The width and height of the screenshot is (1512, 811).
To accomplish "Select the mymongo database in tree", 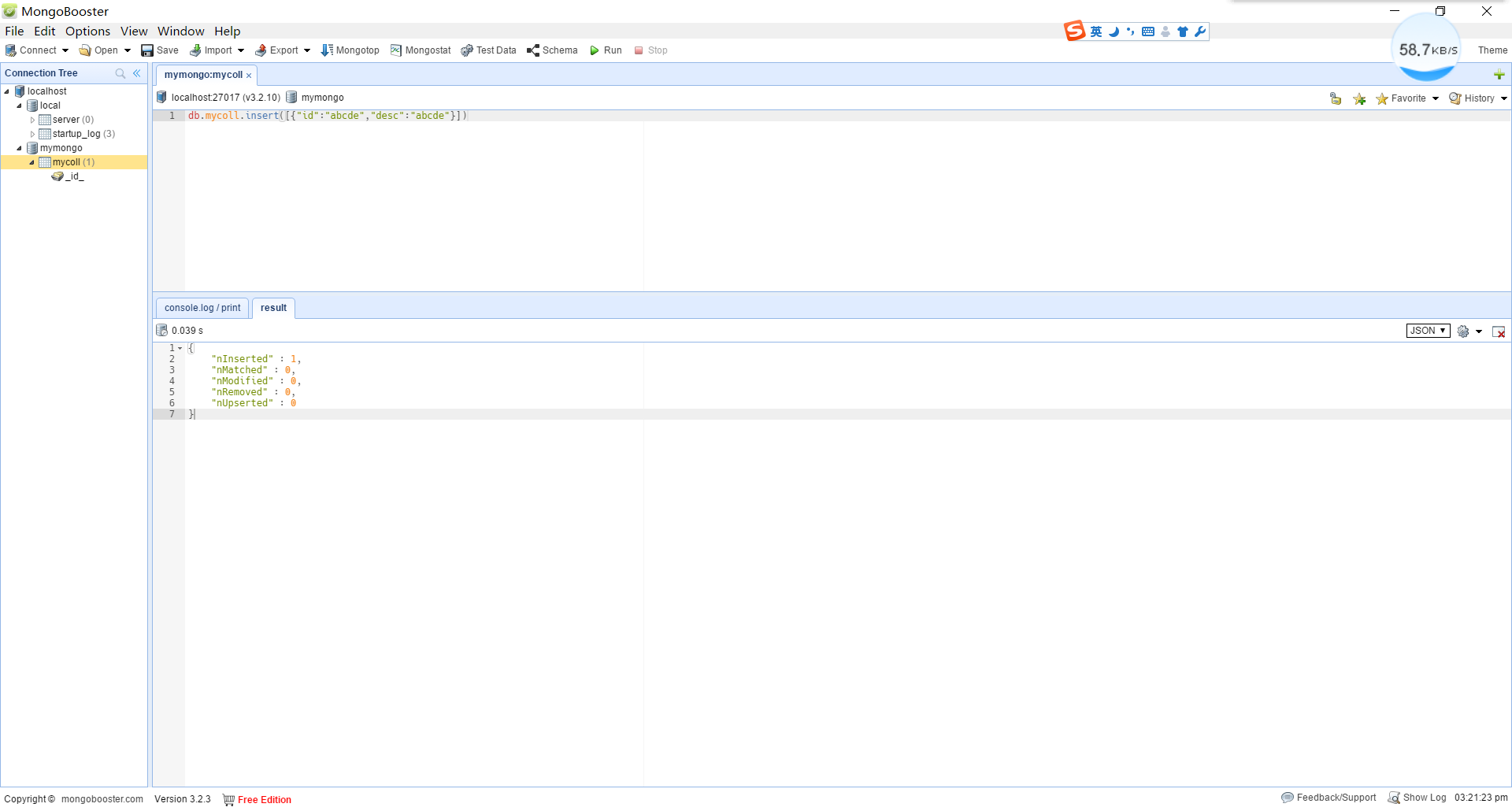I will (61, 148).
